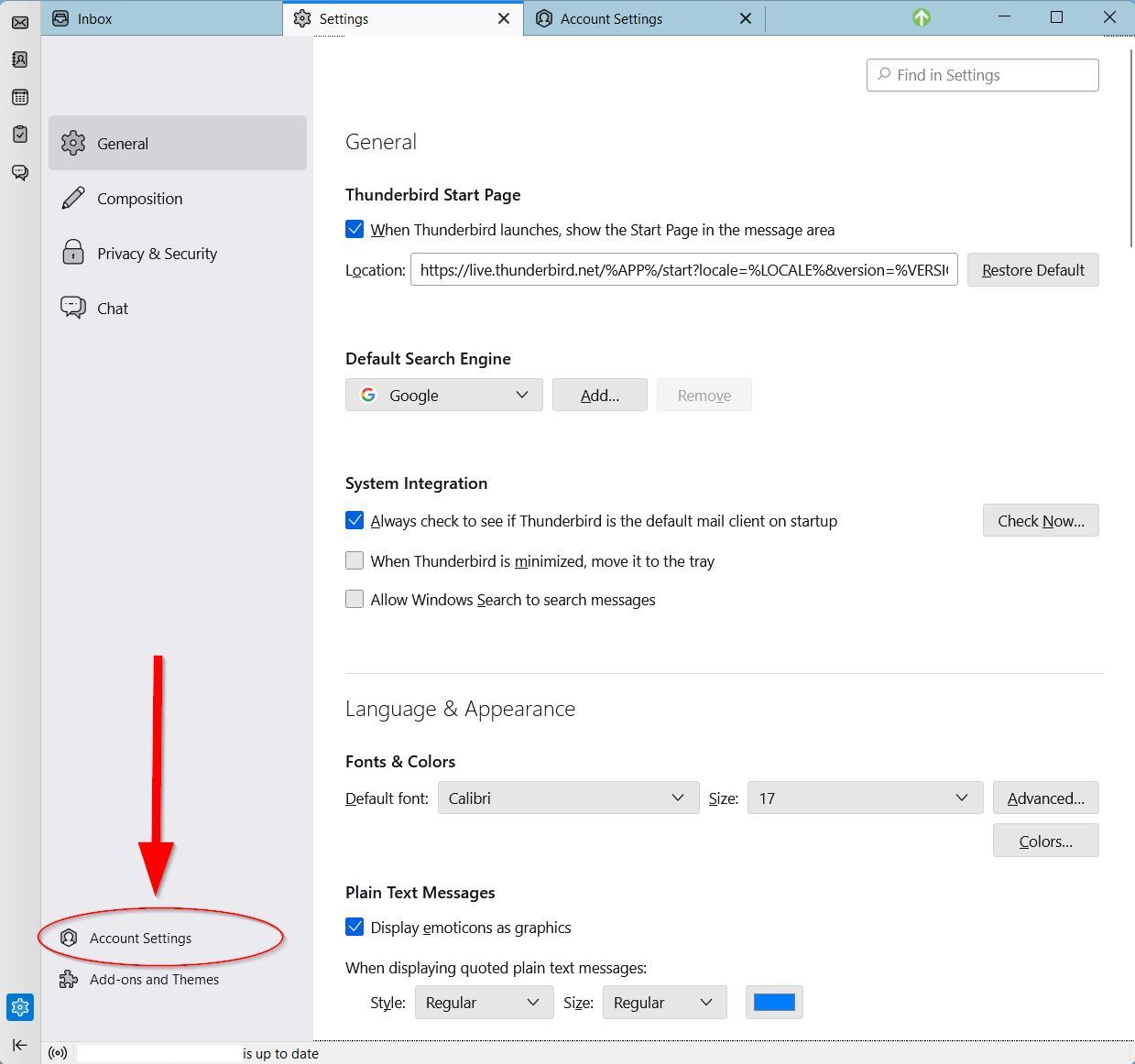1135x1064 pixels.
Task: Collapse the spaces toolbar with the arrow icon
Action: pos(20,1045)
